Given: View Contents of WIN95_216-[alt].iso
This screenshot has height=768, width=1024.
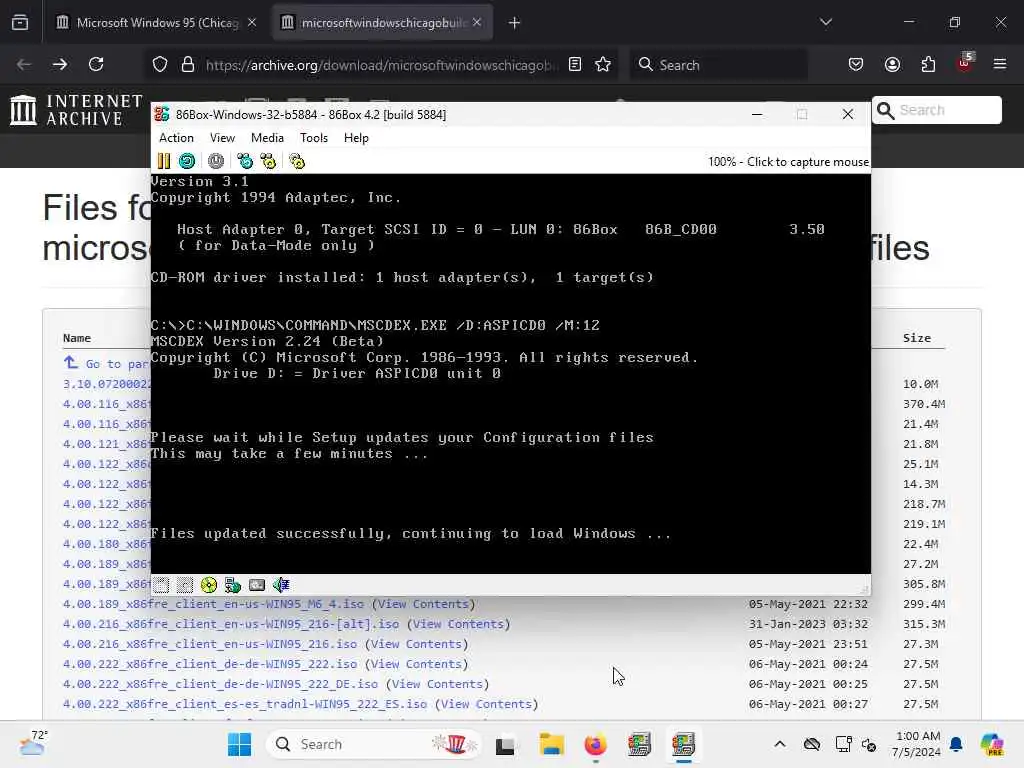Looking at the screenshot, I should click(458, 624).
